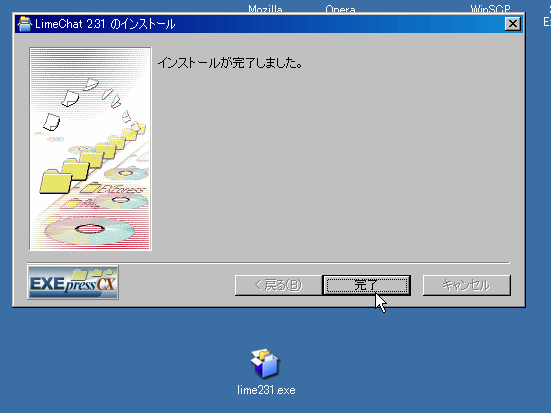
Task: Close the LimeChat installer window
Action: [513, 24]
